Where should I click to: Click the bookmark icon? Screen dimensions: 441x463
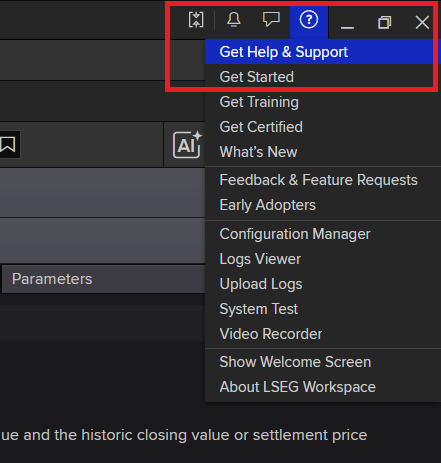8,144
